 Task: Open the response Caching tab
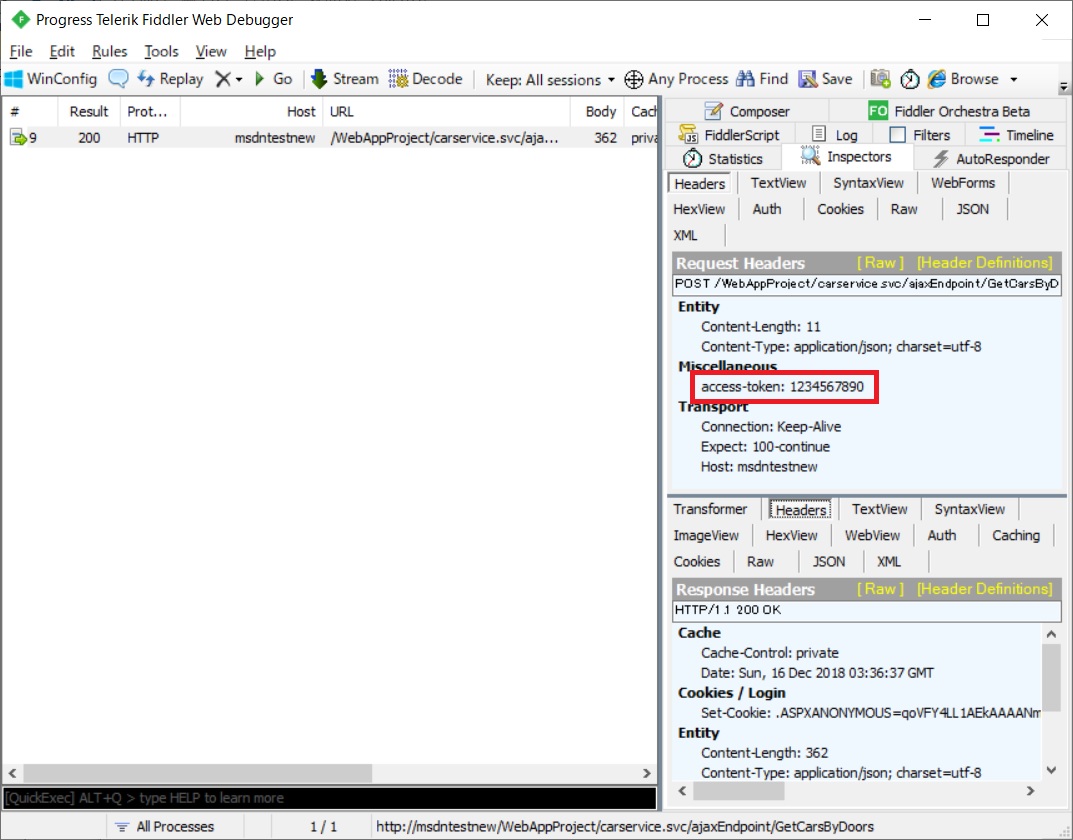coord(1016,536)
